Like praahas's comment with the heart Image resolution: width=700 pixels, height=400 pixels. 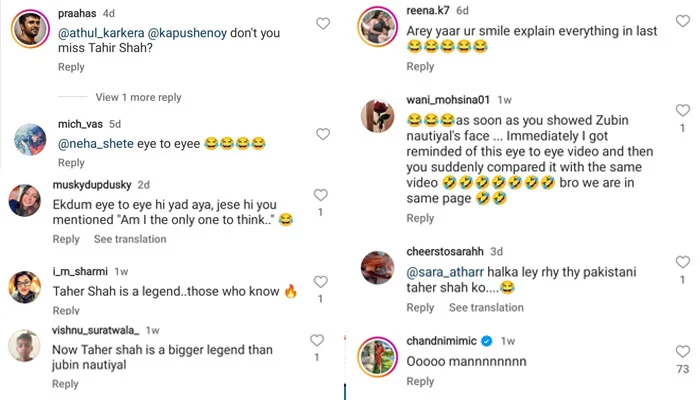click(x=323, y=22)
